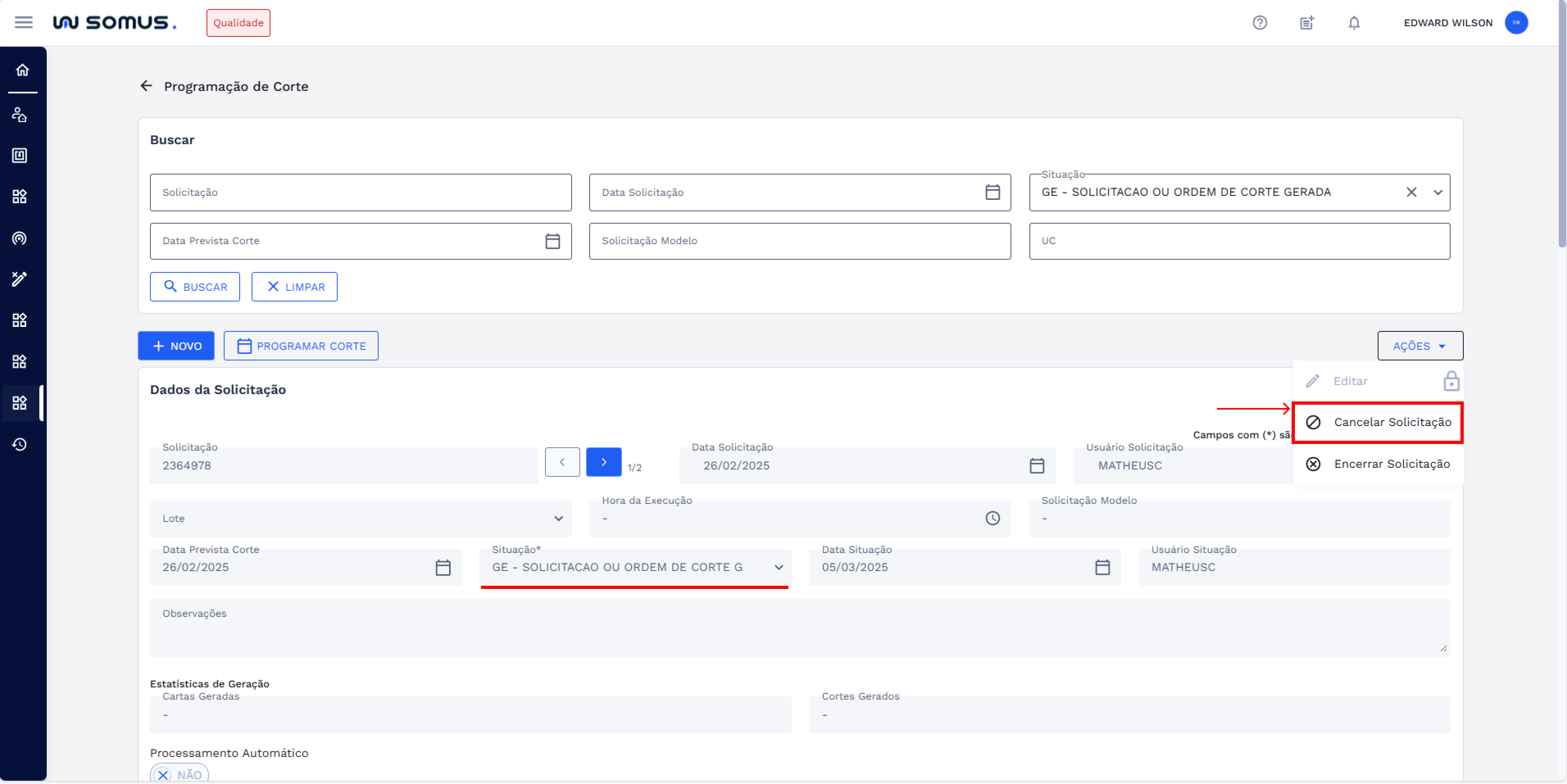Toggle Processamento Automático NÃO switch
The height and width of the screenshot is (784, 1567).
pyautogui.click(x=179, y=774)
